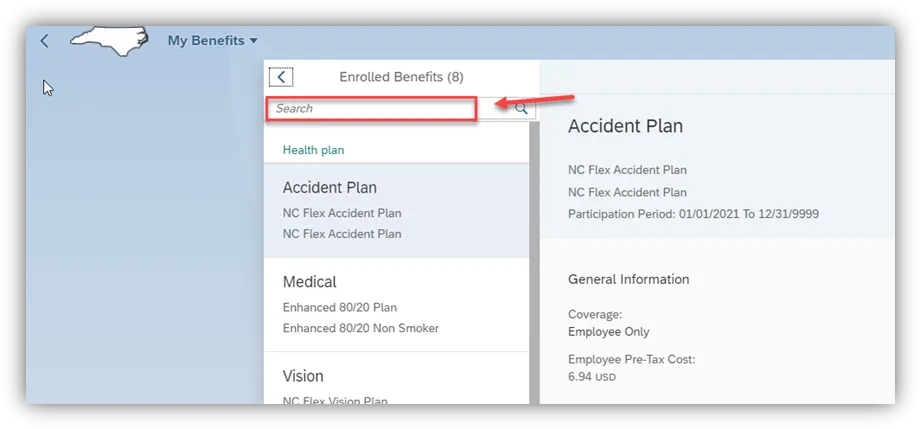This screenshot has width=920, height=429.
Task: Click the magnifying glass search icon
Action: (x=521, y=108)
